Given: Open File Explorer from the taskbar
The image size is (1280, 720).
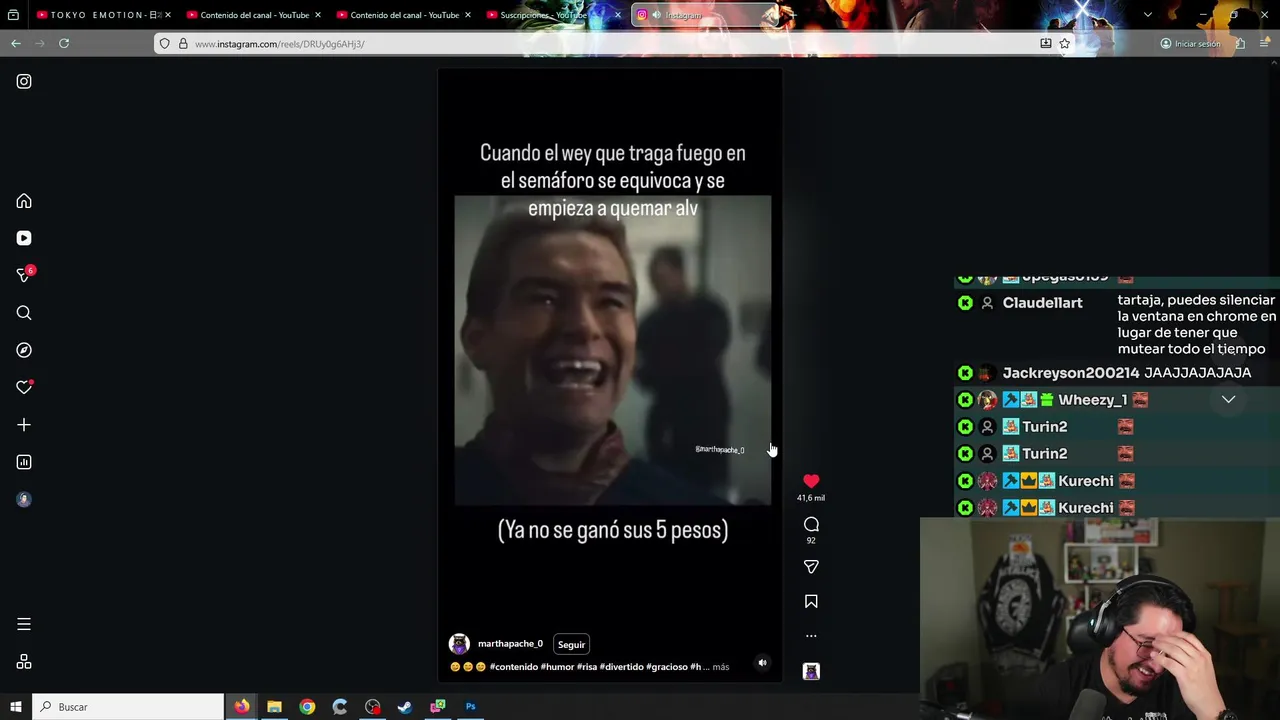Looking at the screenshot, I should pyautogui.click(x=274, y=707).
